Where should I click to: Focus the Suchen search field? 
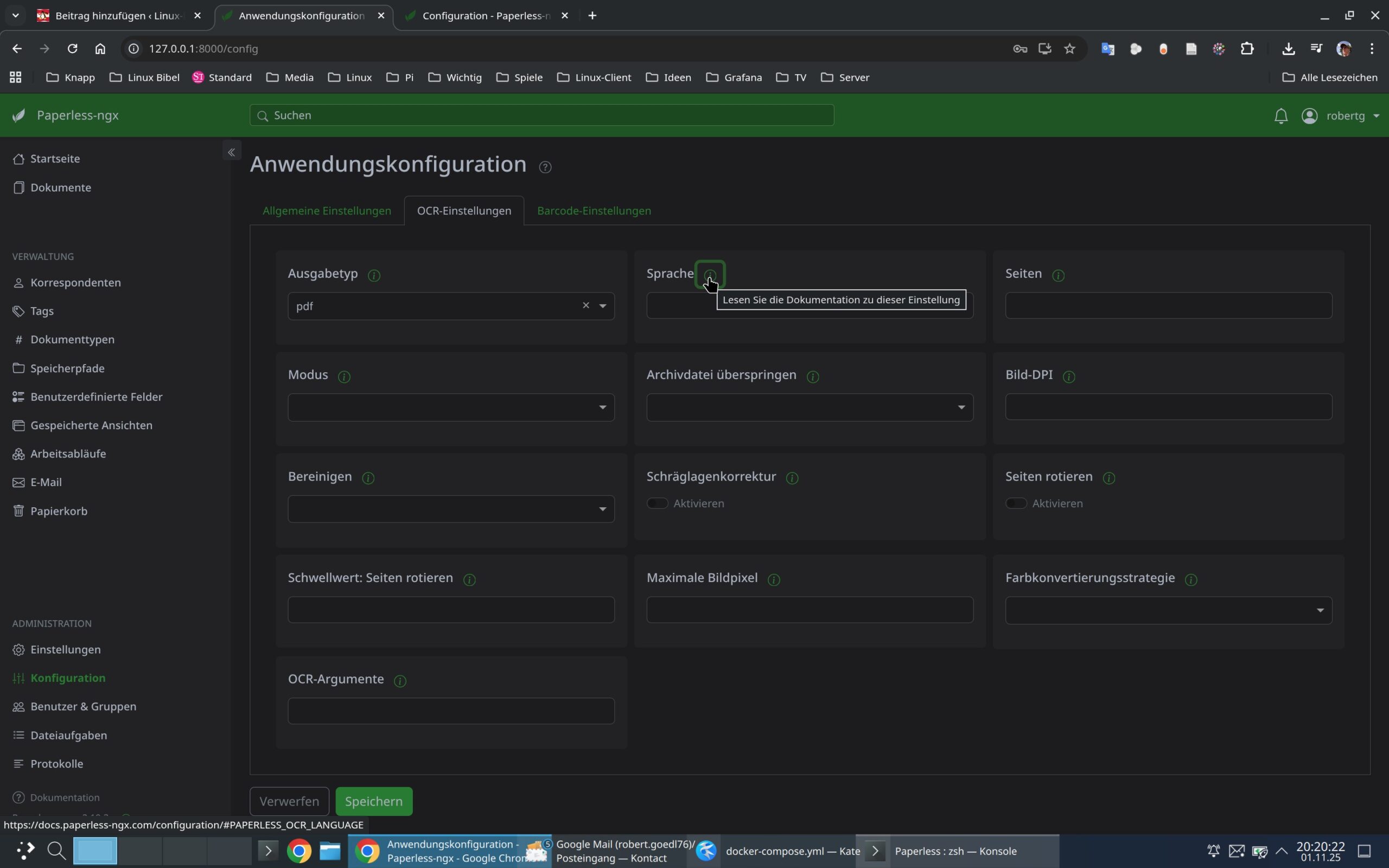point(541,116)
